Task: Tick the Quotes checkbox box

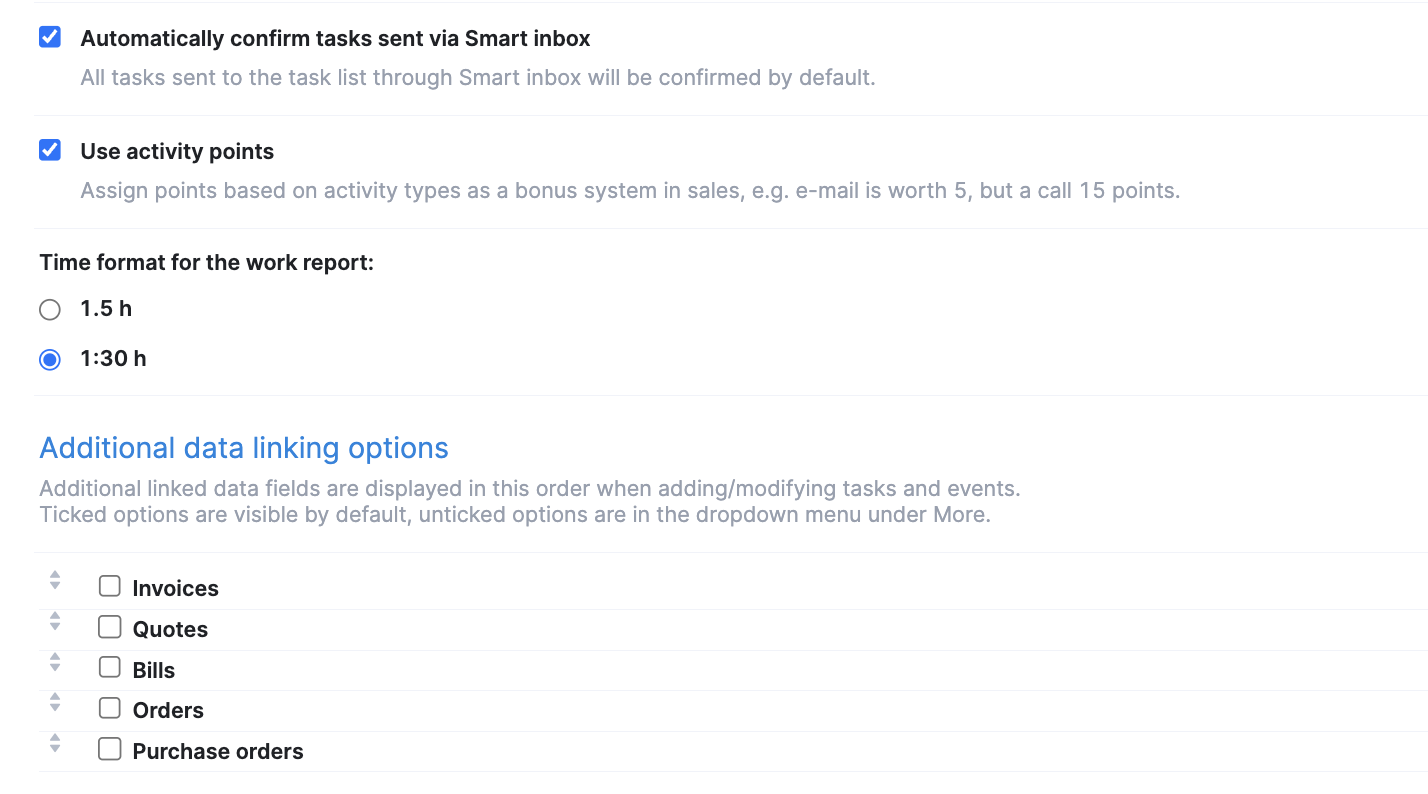Action: click(x=110, y=627)
